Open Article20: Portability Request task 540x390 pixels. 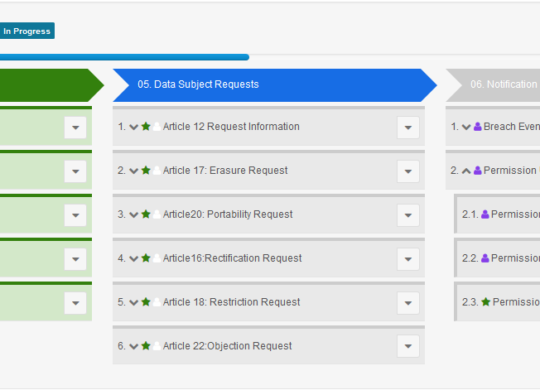[228, 214]
